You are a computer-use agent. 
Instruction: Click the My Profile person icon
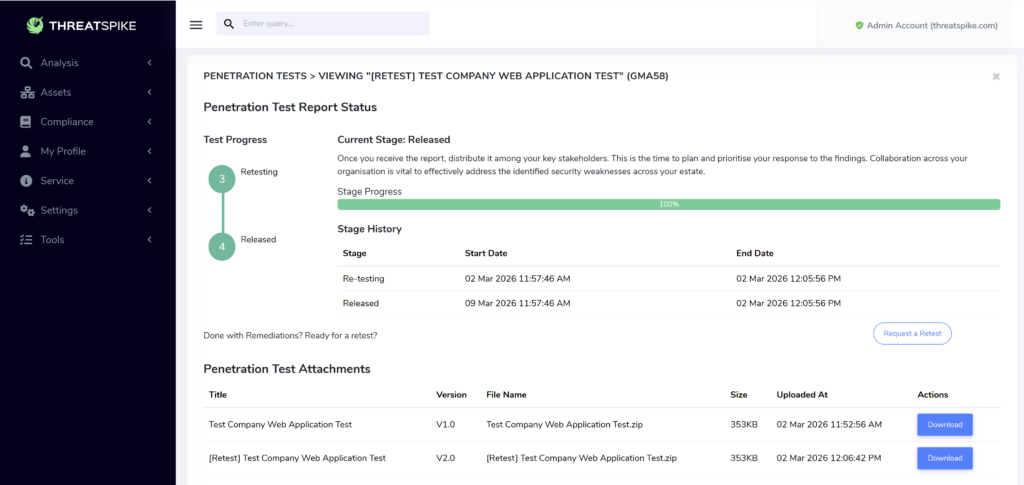[x=26, y=151]
